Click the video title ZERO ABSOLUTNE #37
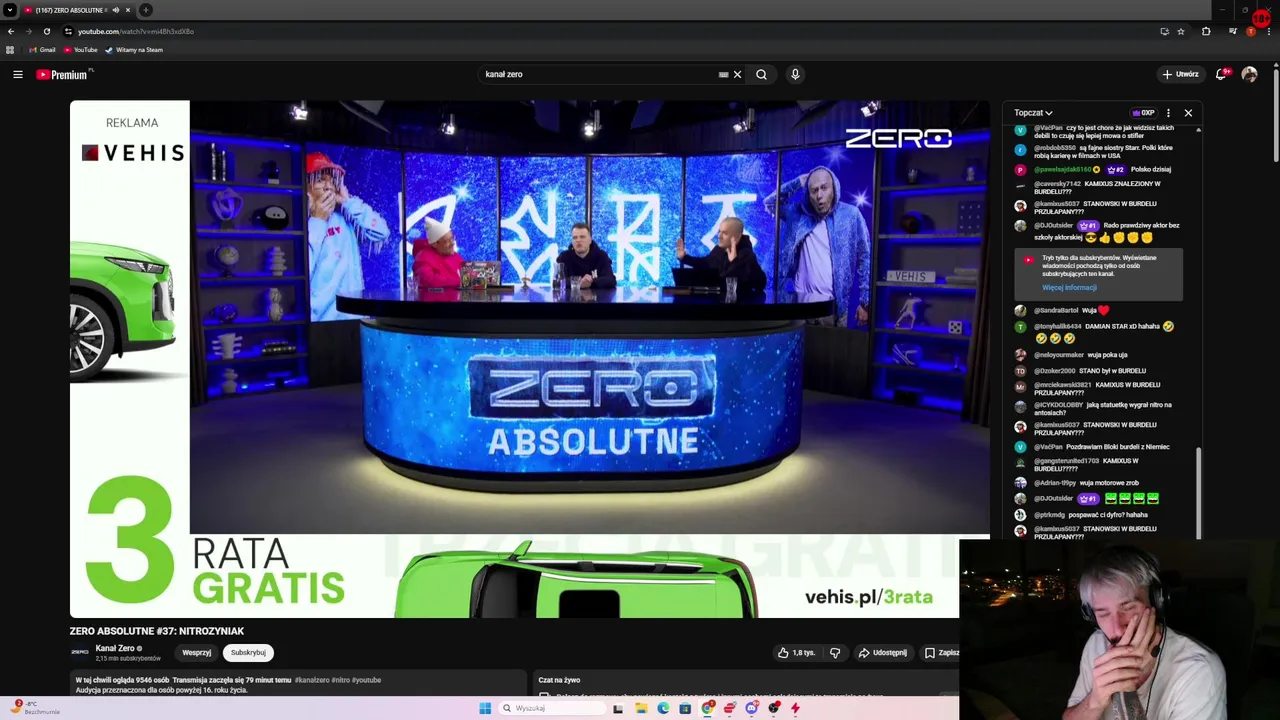Image resolution: width=1280 pixels, height=720 pixels. pyautogui.click(x=157, y=631)
